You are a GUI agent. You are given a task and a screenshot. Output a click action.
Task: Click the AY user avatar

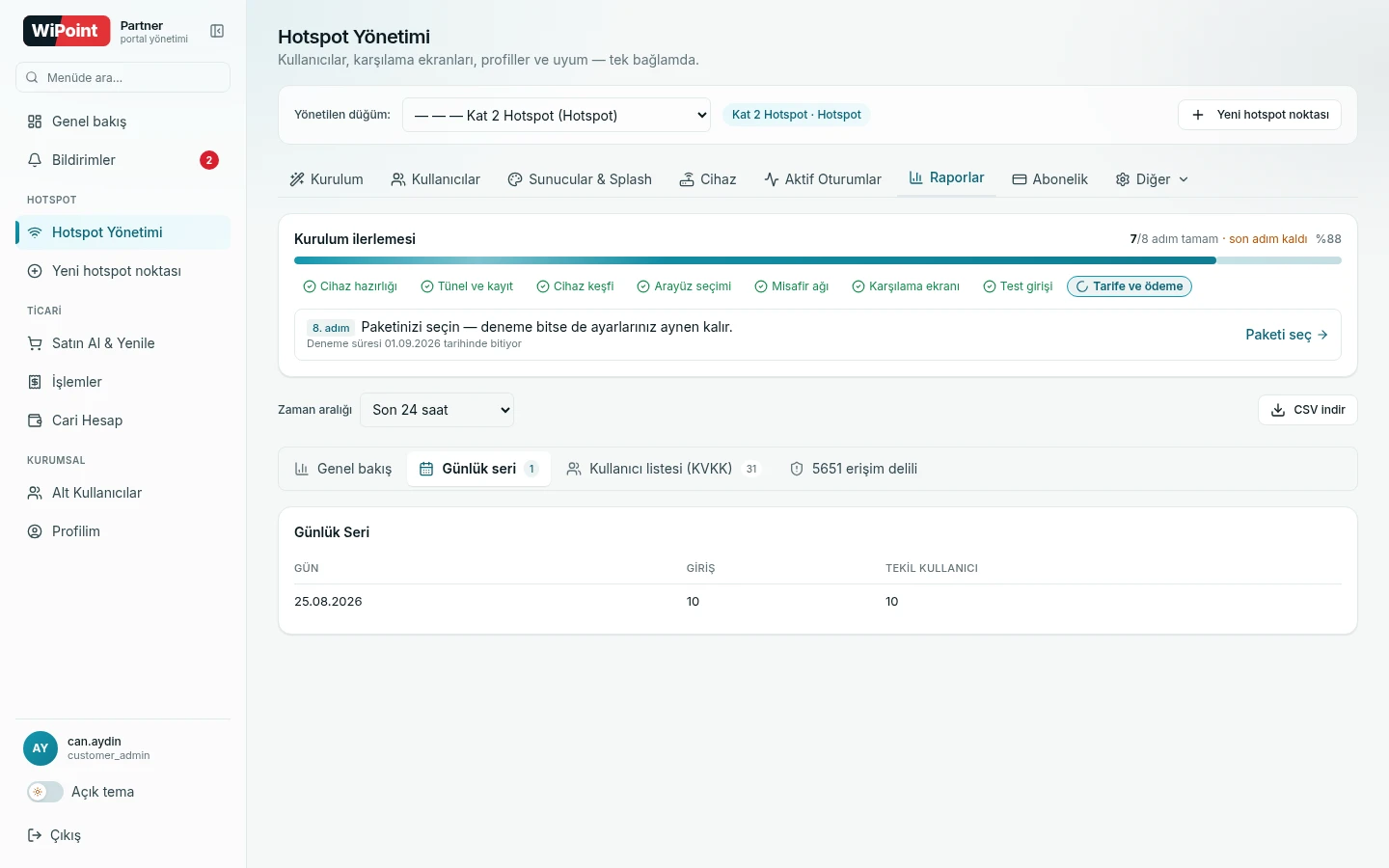(x=41, y=748)
